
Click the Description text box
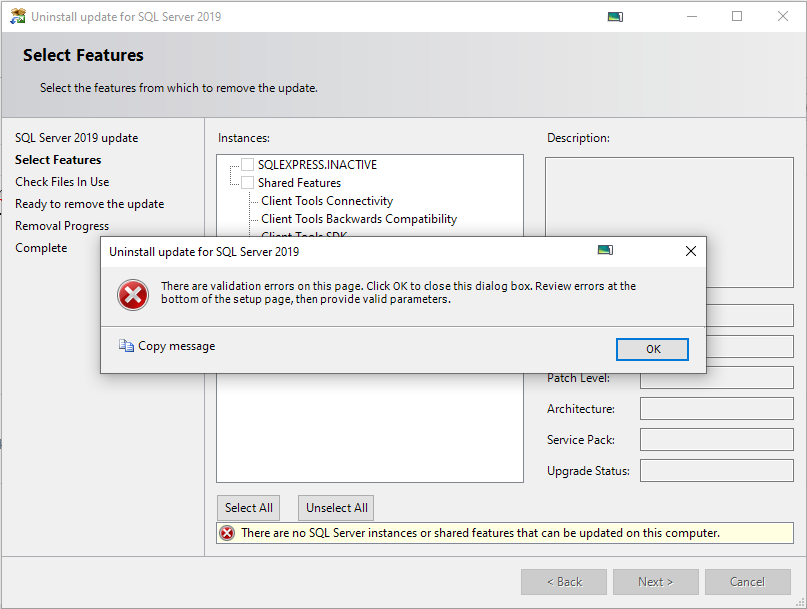click(x=669, y=222)
